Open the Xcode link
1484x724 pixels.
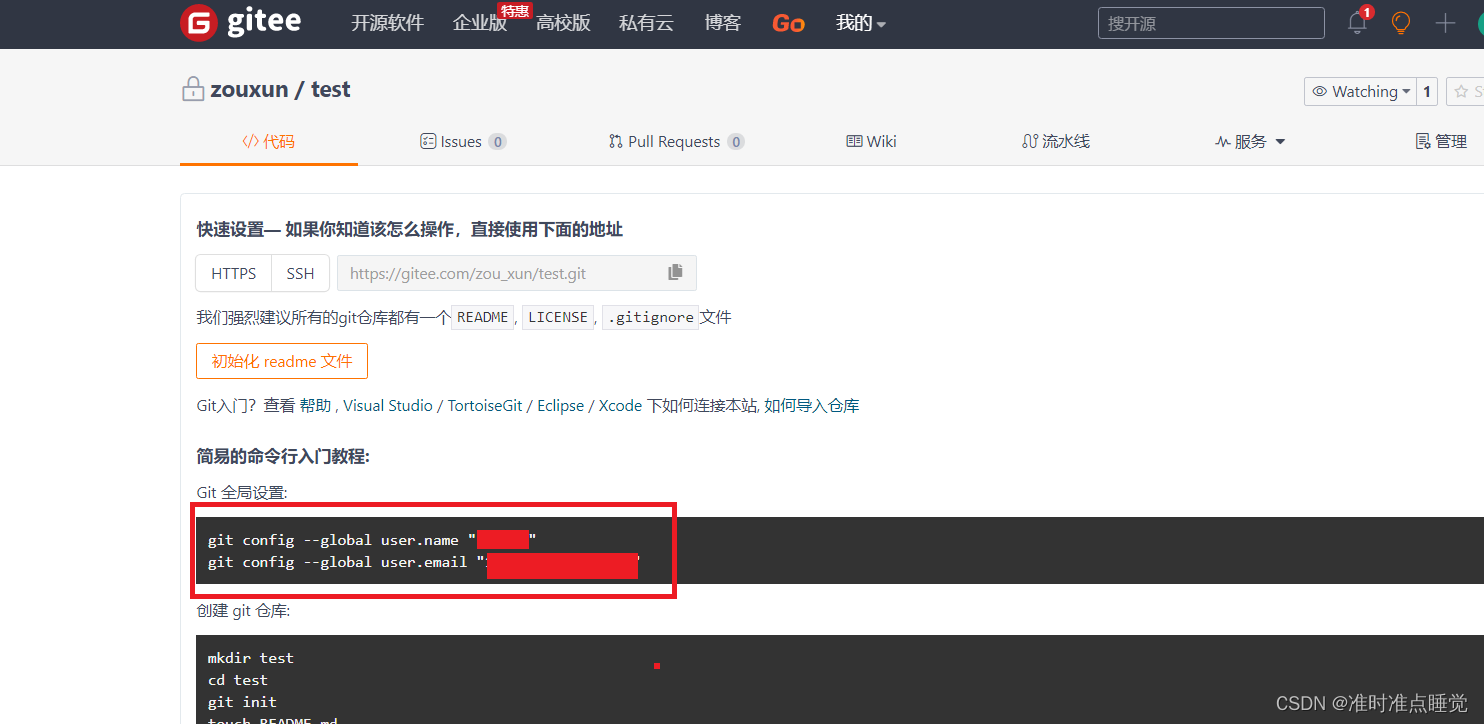(x=620, y=406)
